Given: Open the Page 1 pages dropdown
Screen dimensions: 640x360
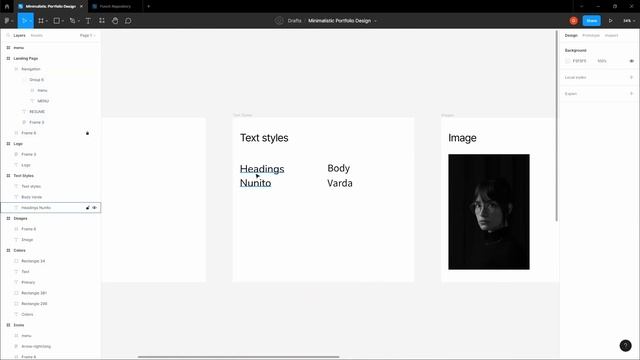Looking at the screenshot, I should 87,36.
